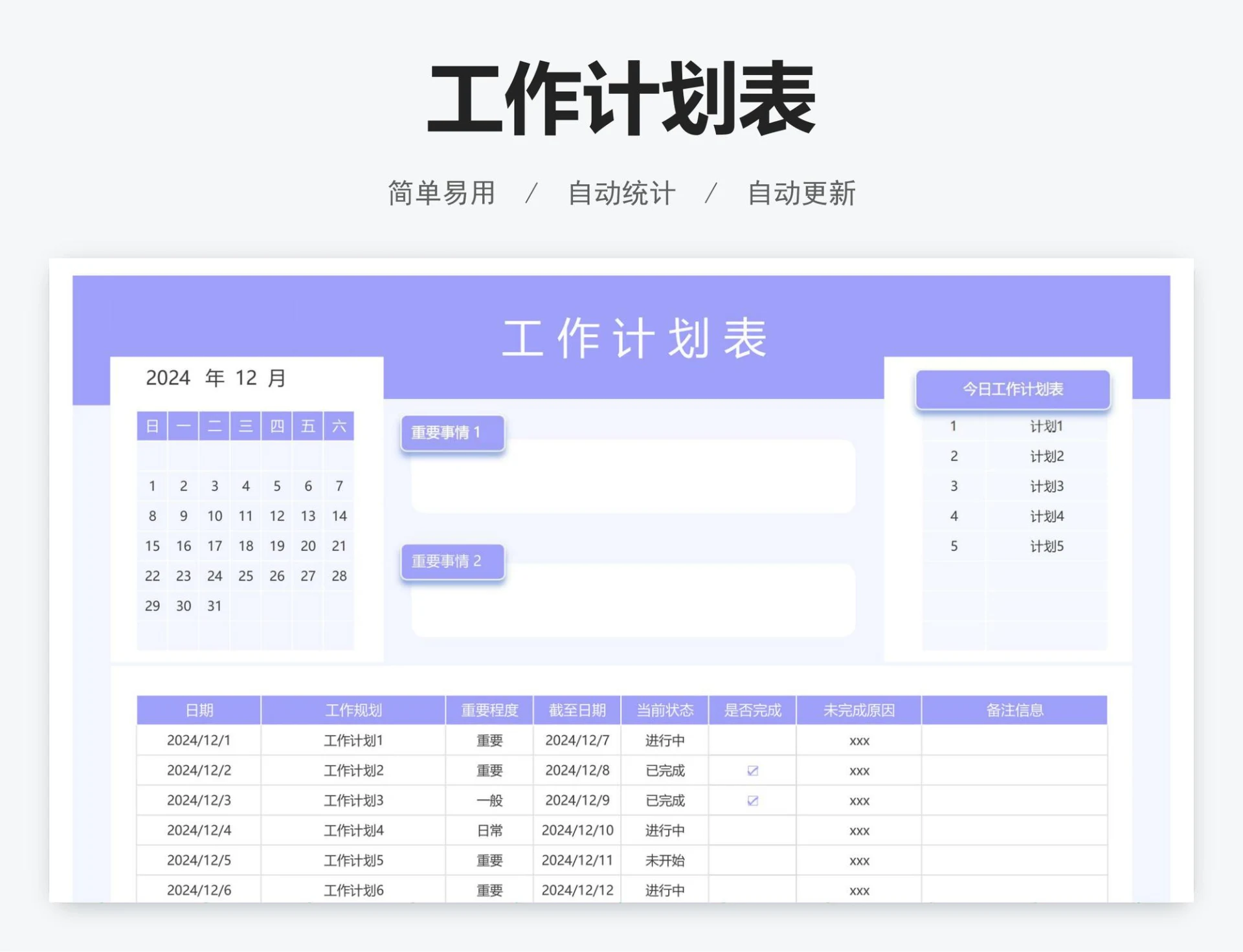Select date 31 on the December calendar
This screenshot has width=1243, height=952.
point(214,606)
